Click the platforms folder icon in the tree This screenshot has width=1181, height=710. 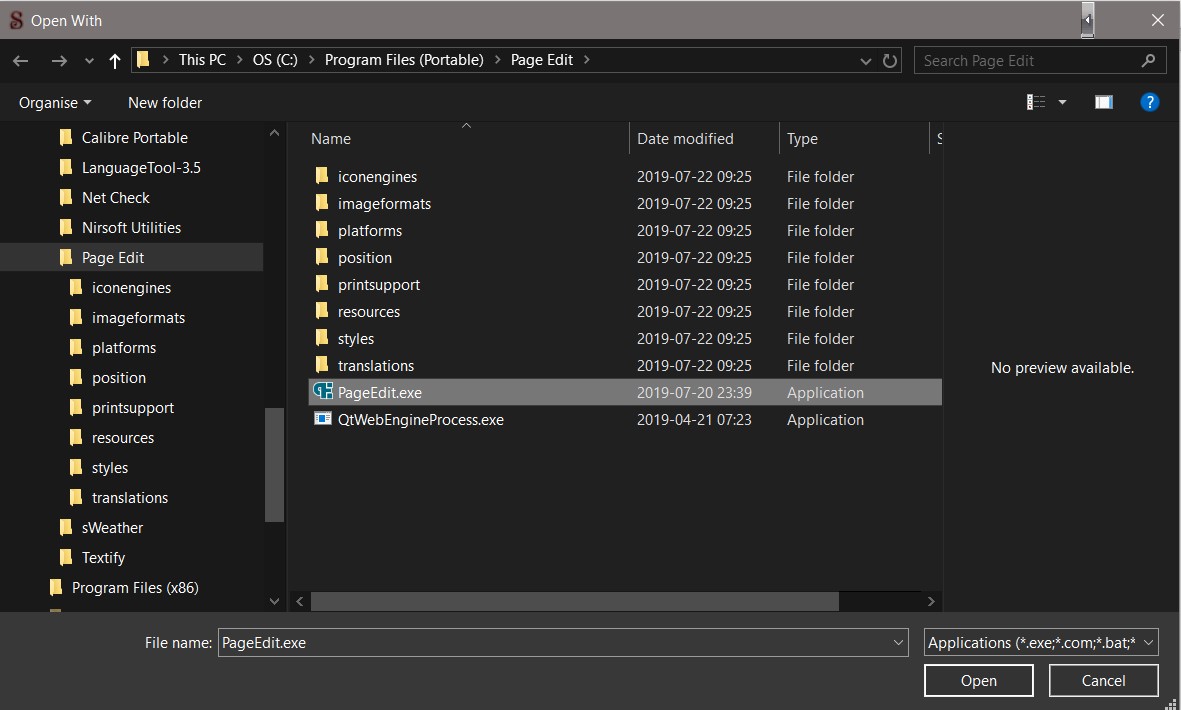(x=75, y=348)
